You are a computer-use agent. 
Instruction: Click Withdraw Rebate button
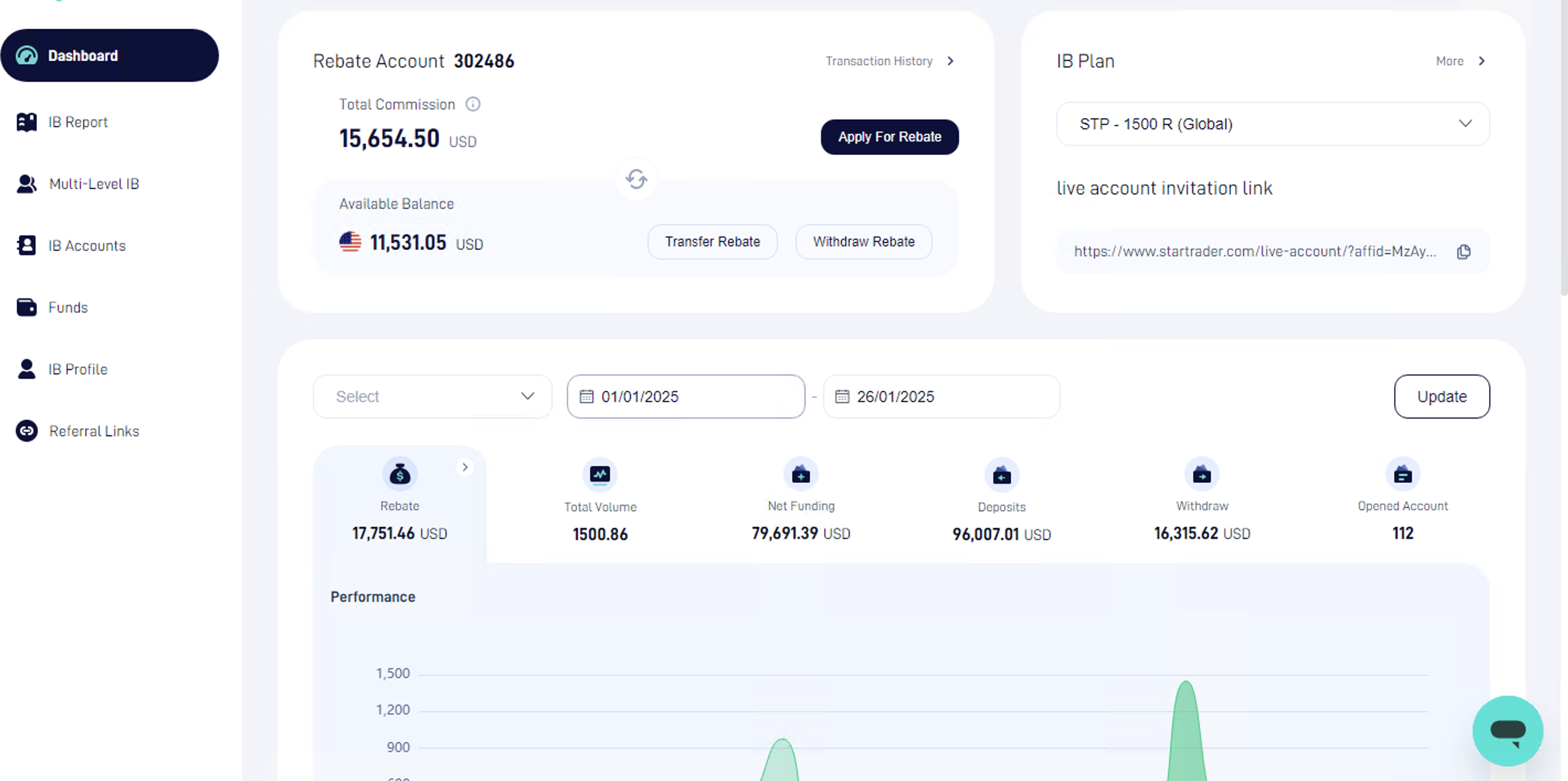(x=863, y=242)
